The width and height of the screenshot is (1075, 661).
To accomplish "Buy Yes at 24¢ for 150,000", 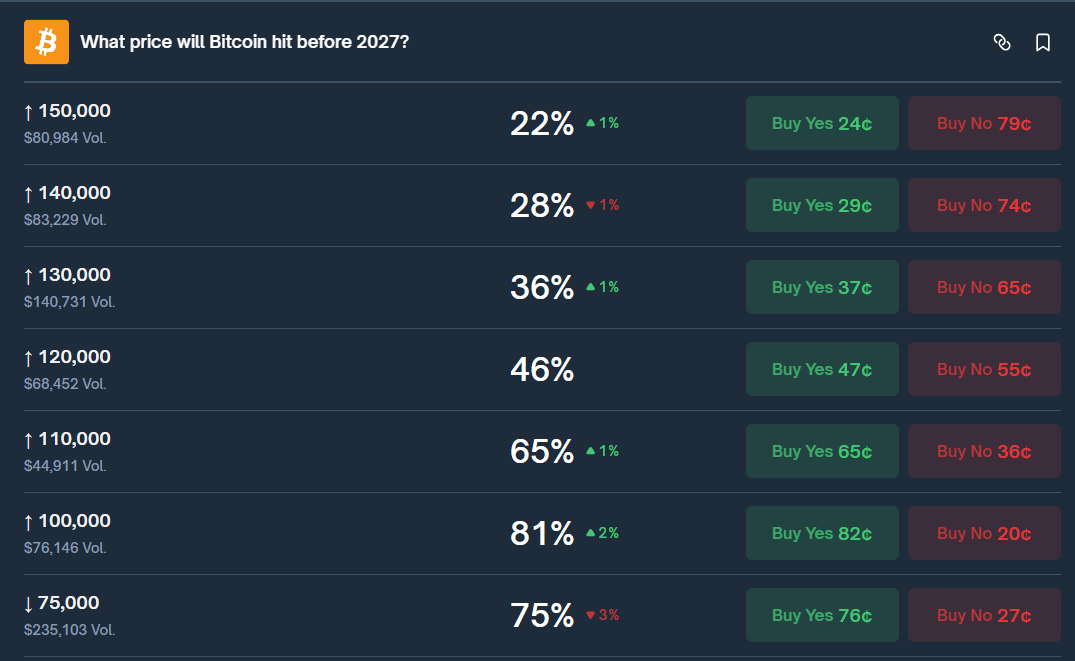I will (822, 122).
